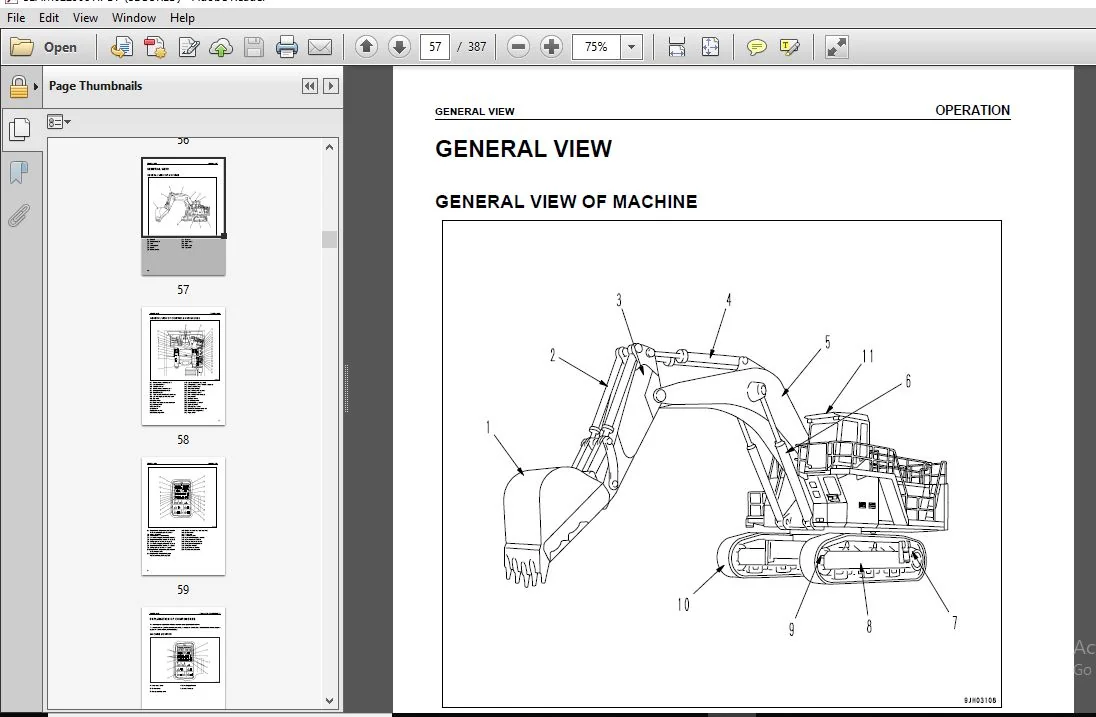Click the 75% zoom value field
The image size is (1096, 717).
click(x=596, y=47)
